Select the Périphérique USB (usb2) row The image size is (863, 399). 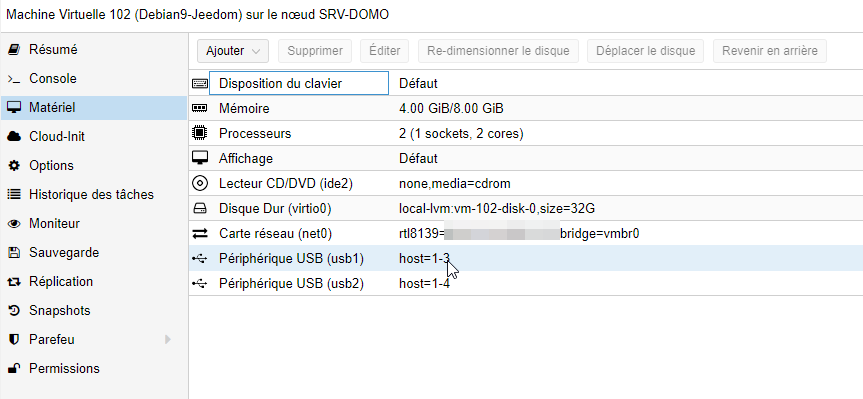[526, 283]
